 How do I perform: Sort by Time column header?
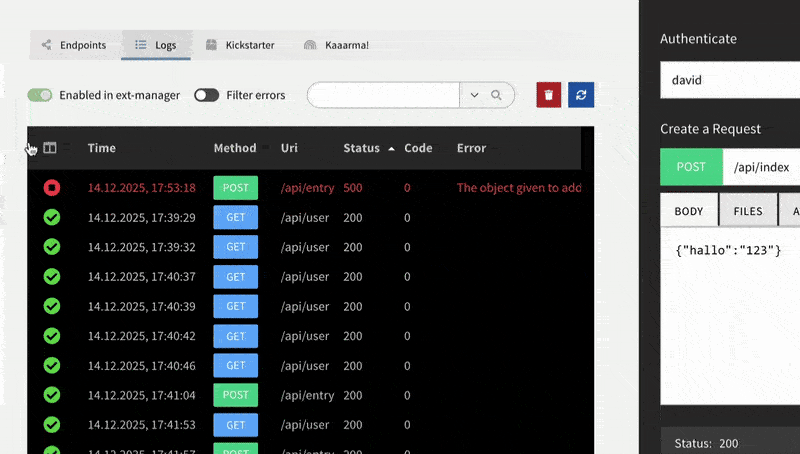(x=102, y=148)
